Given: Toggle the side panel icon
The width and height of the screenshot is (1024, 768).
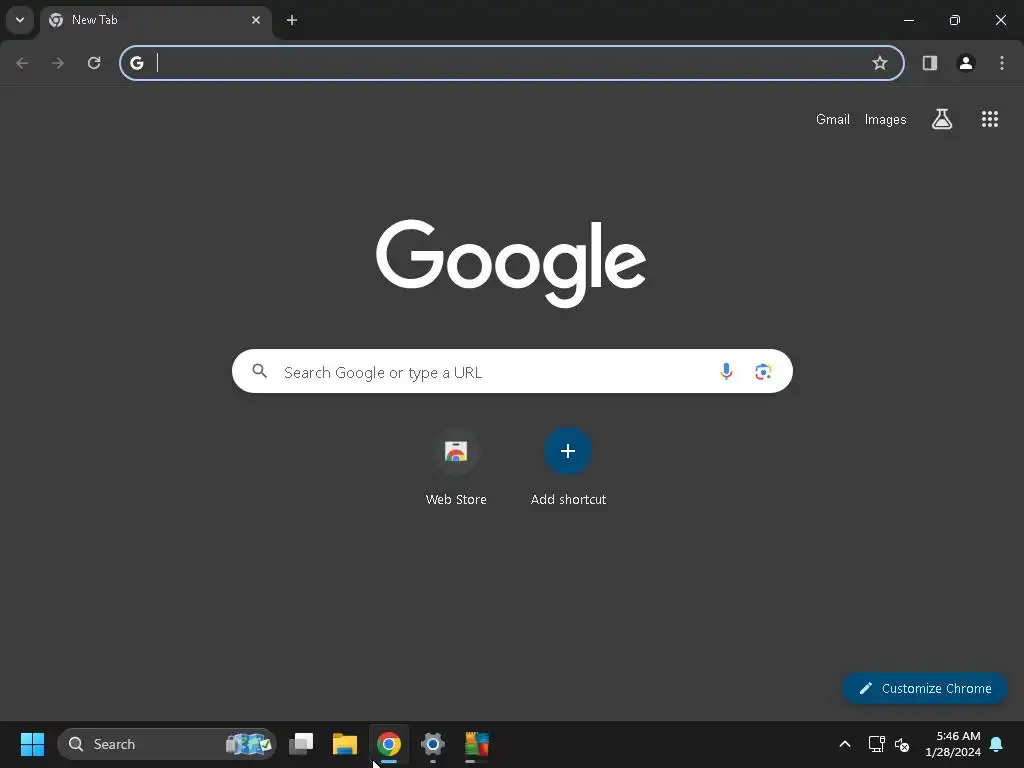Looking at the screenshot, I should (930, 63).
